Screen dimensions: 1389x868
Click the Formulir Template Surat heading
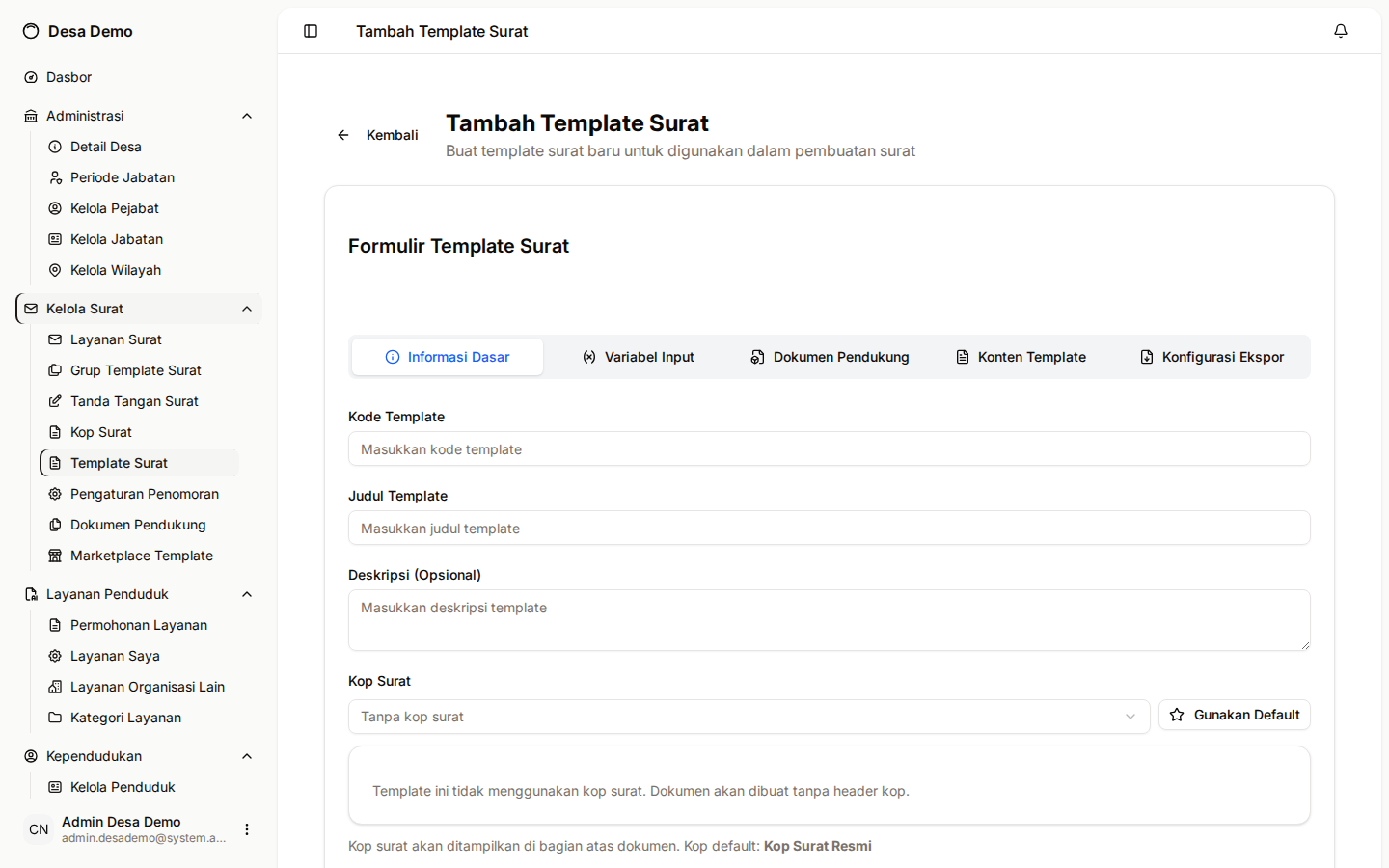(x=458, y=246)
